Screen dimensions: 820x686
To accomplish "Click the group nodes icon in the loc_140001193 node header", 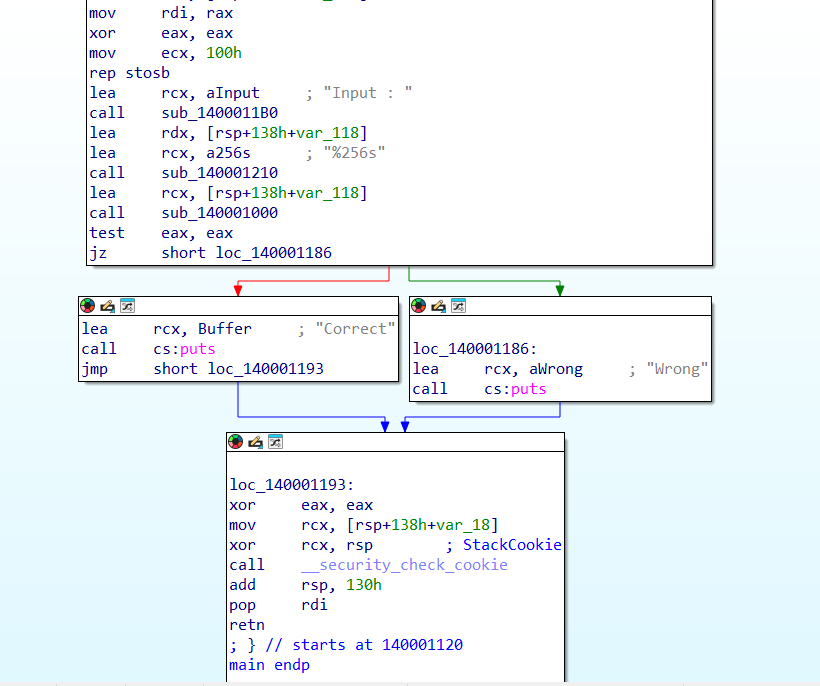I will pyautogui.click(x=276, y=442).
